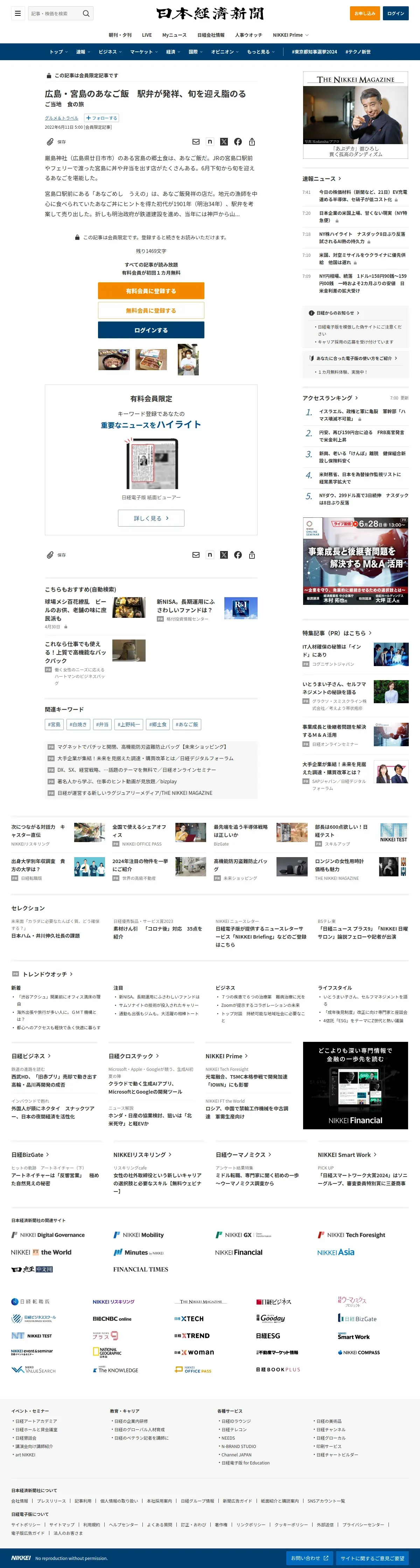Open Myニュース menu item

tap(175, 35)
